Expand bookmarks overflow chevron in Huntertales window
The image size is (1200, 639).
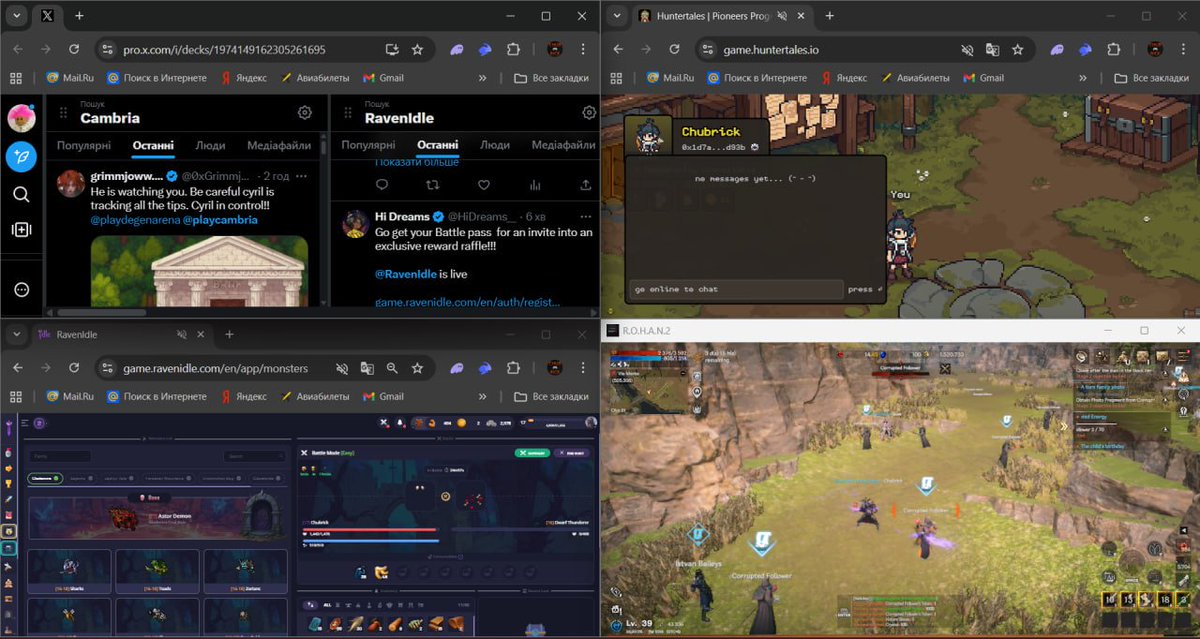click(1083, 78)
